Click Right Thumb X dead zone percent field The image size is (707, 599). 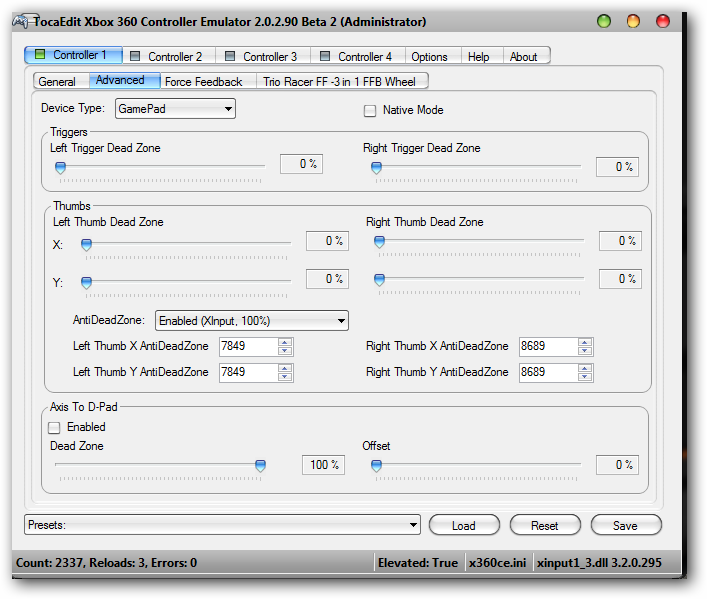tap(620, 241)
